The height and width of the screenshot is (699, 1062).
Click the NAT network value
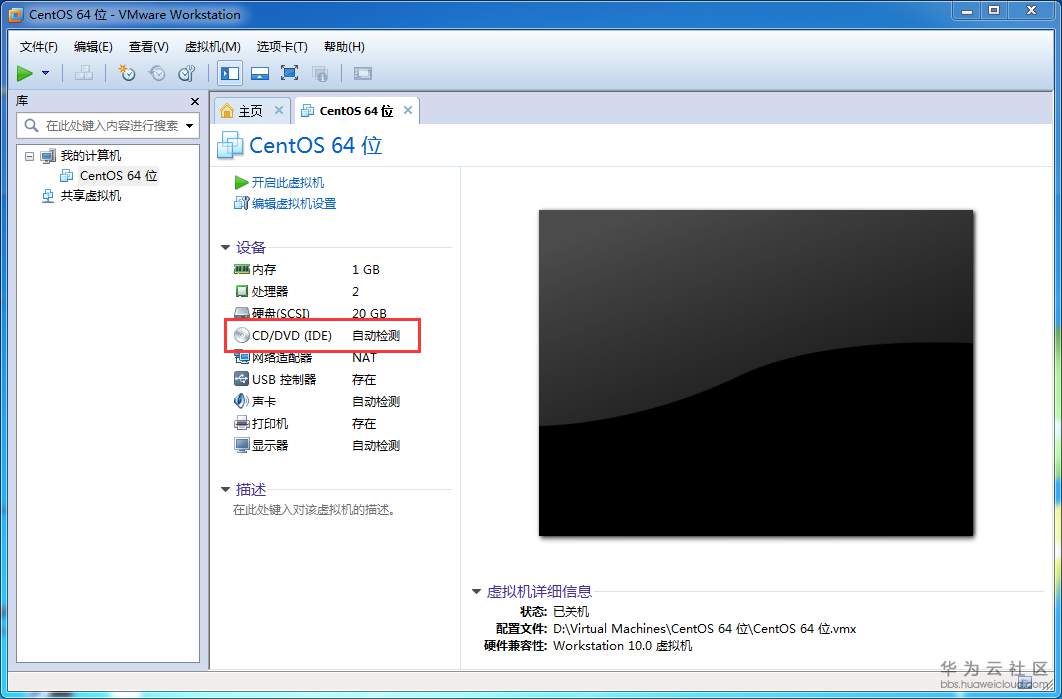tap(364, 358)
